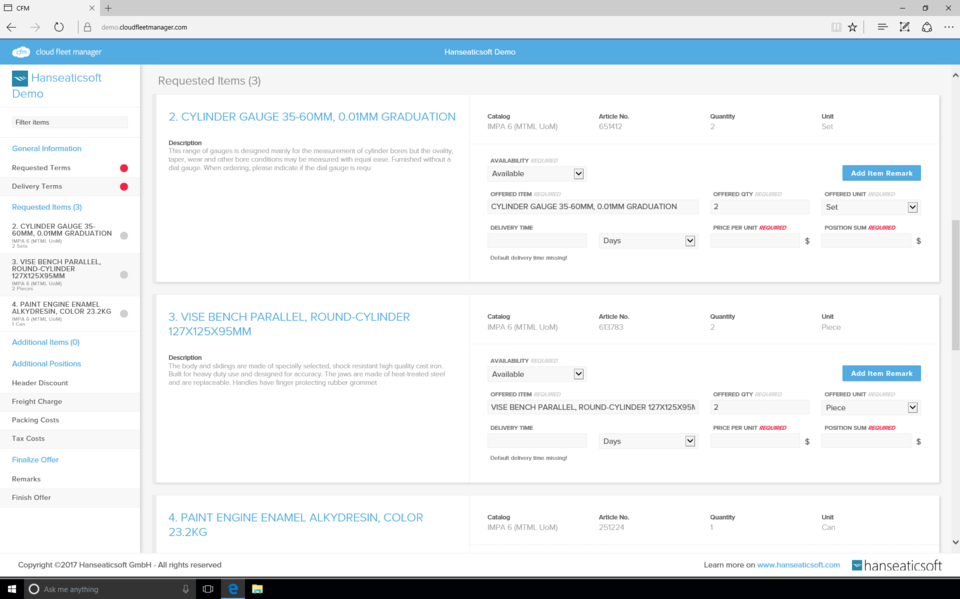The height and width of the screenshot is (599, 960).
Task: Open Edge reading view icon
Action: (x=836, y=27)
